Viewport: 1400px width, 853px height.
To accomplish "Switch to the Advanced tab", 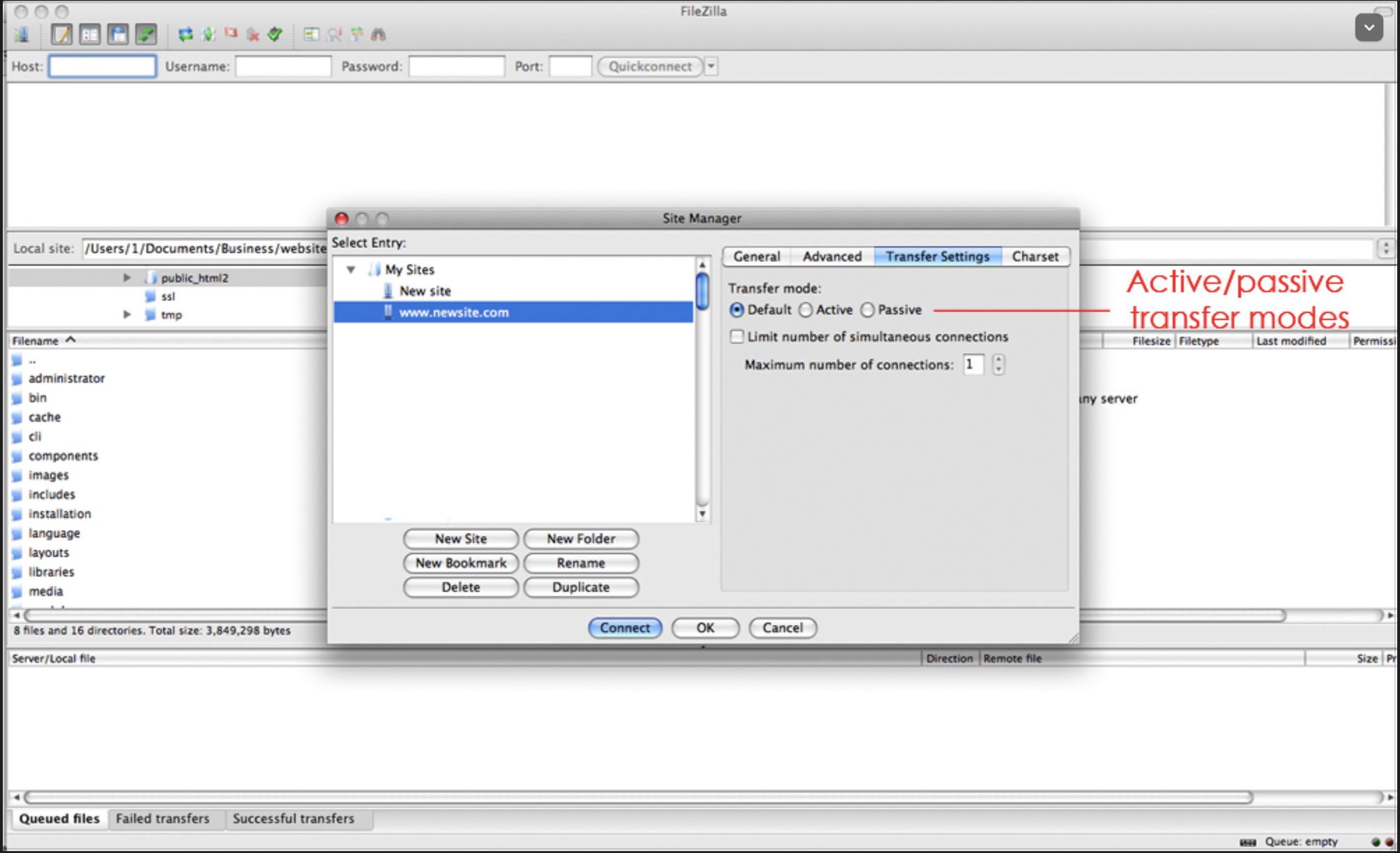I will 831,256.
